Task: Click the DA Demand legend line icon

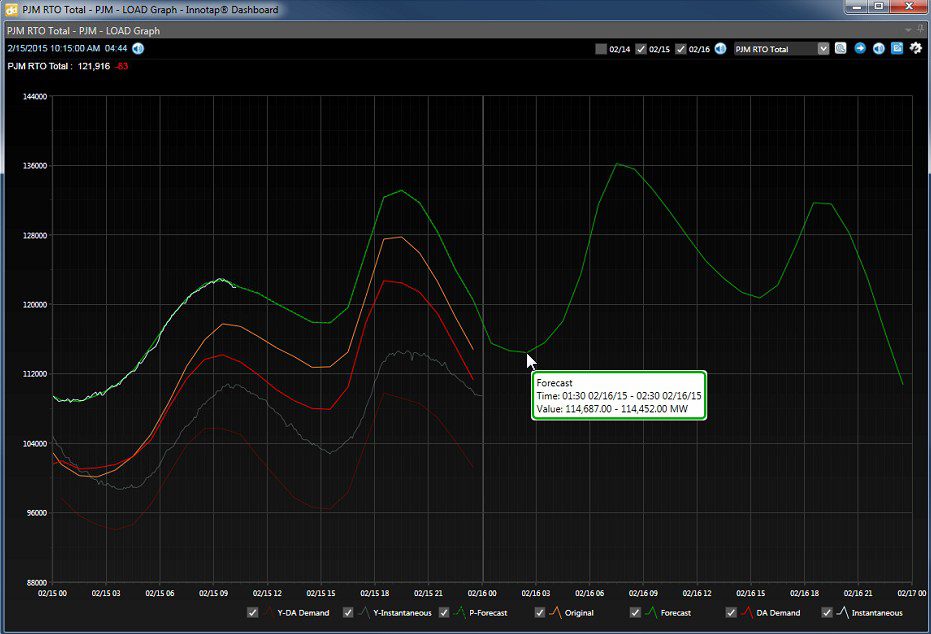Action: click(x=747, y=613)
